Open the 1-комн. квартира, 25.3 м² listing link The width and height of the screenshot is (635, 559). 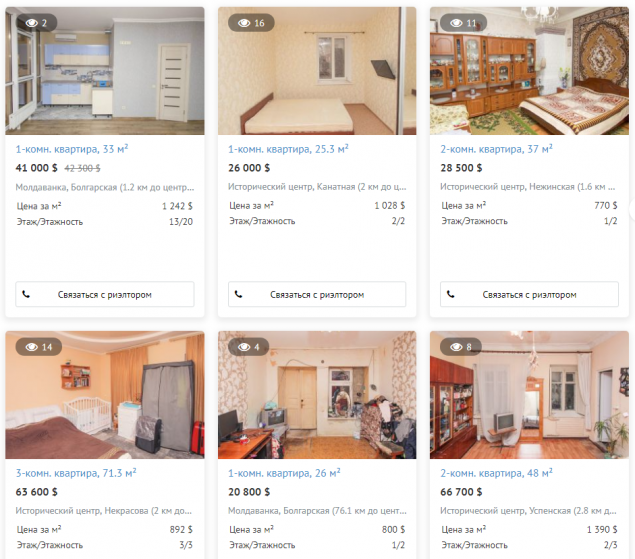288,149
